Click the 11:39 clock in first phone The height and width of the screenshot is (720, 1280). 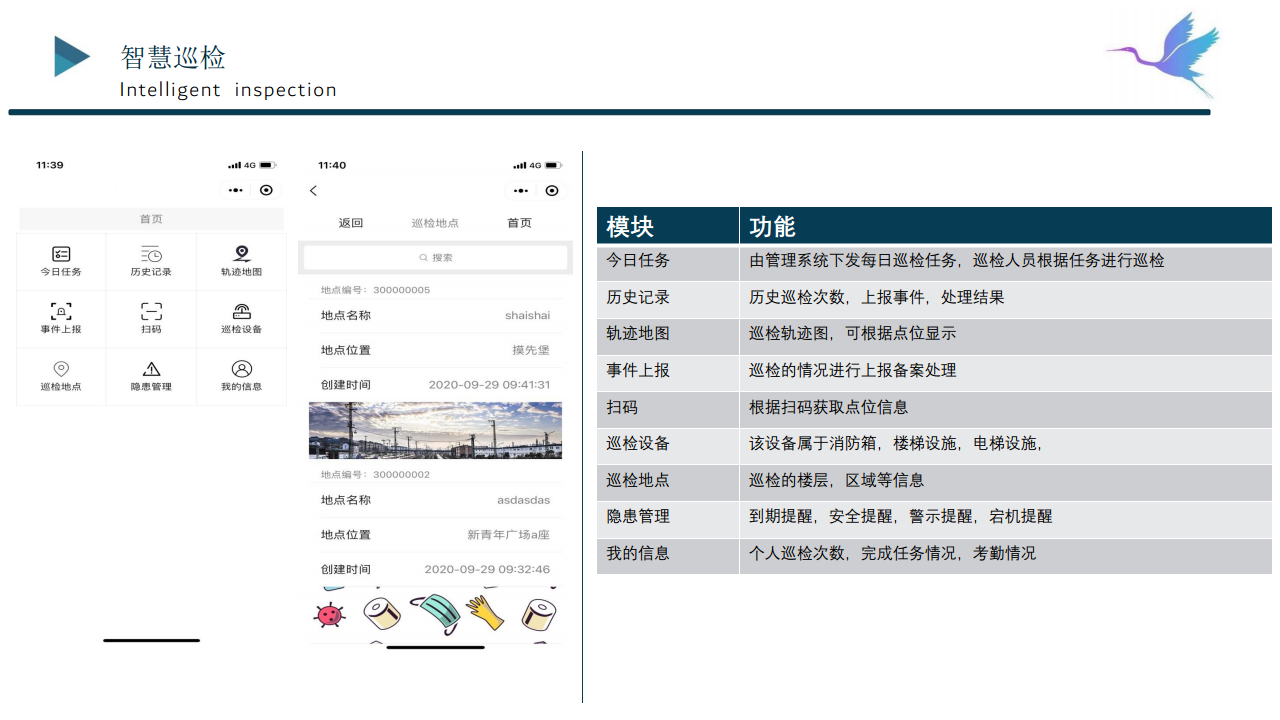pos(50,165)
